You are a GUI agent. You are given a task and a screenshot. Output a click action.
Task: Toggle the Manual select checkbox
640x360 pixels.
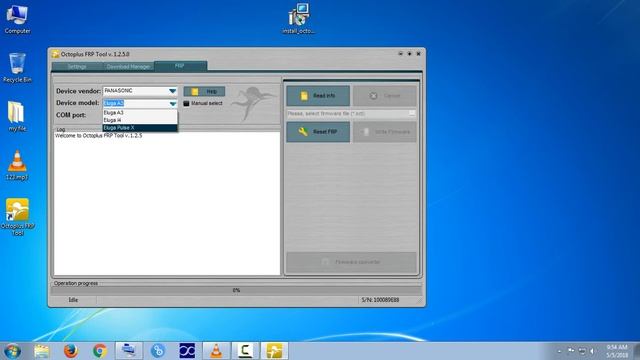(187, 104)
